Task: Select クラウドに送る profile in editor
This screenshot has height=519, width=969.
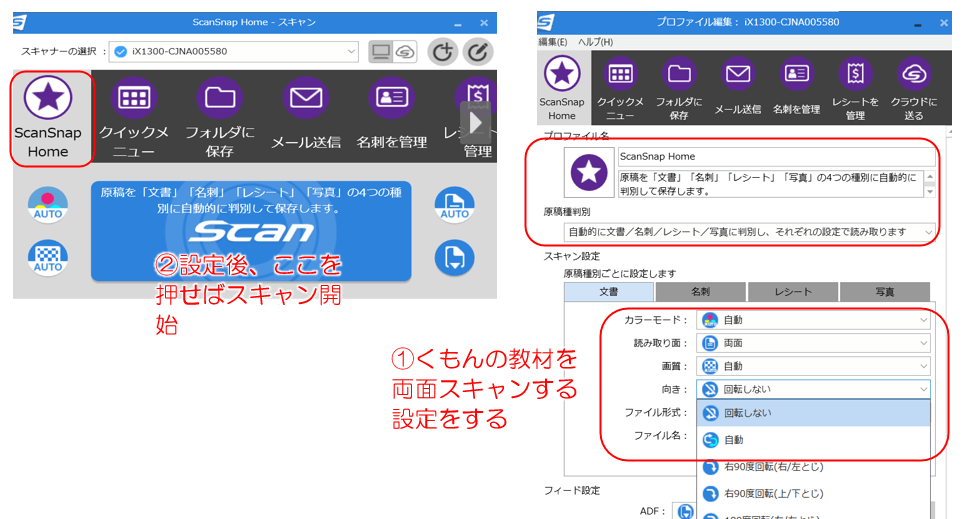Action: [913, 88]
